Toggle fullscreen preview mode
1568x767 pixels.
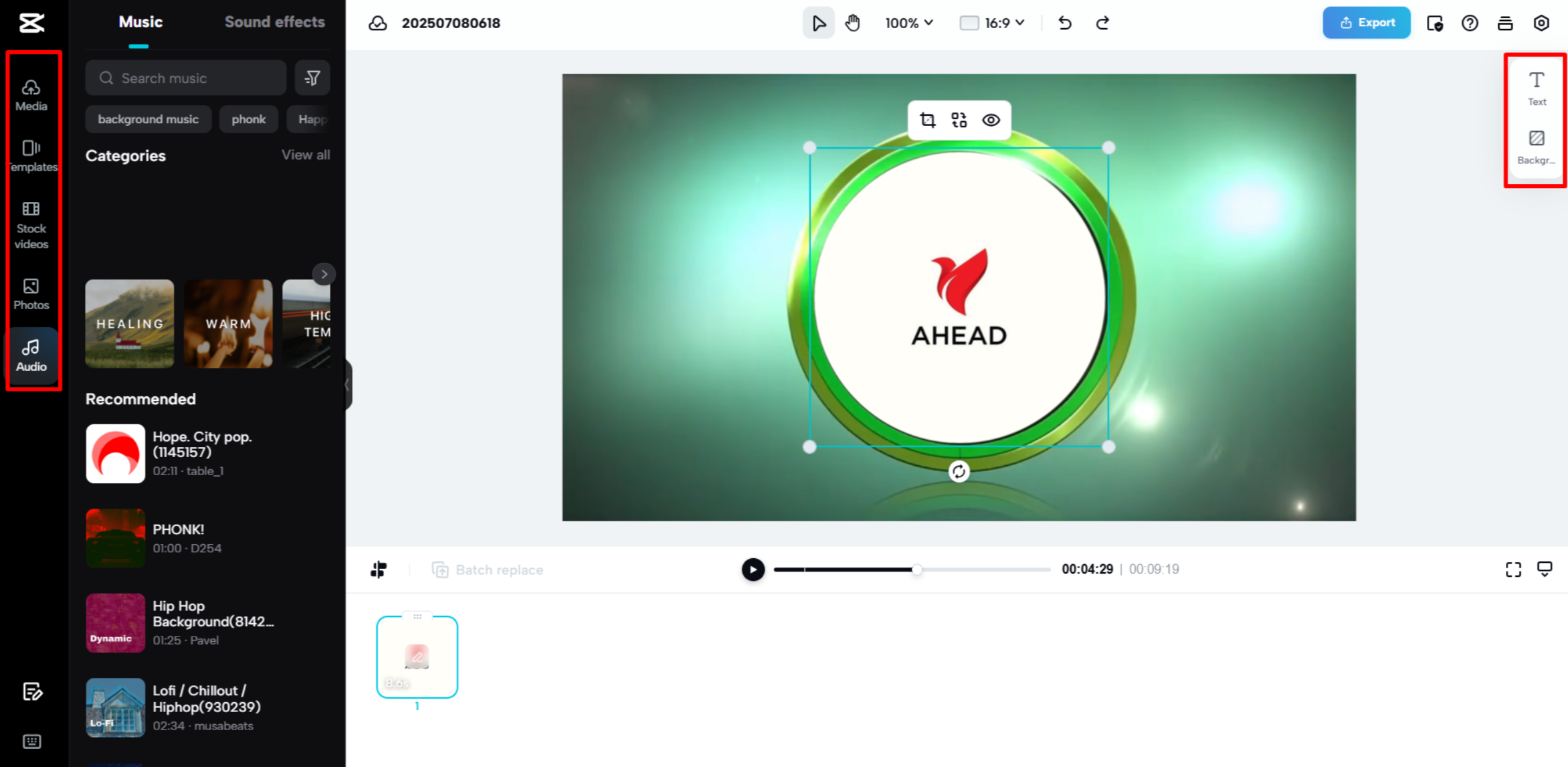(x=1513, y=570)
